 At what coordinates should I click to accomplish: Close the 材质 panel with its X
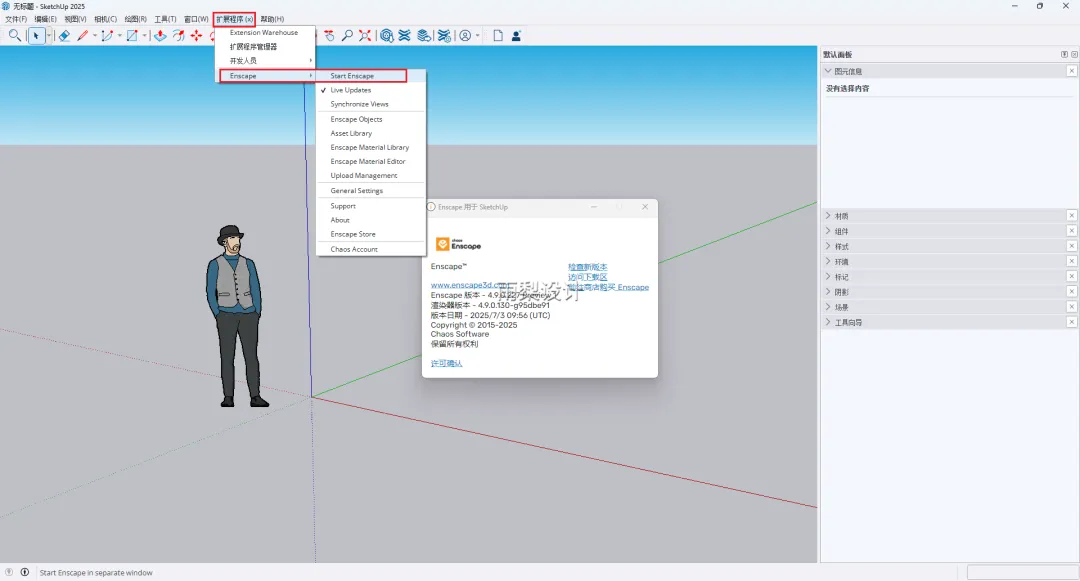[x=1072, y=215]
